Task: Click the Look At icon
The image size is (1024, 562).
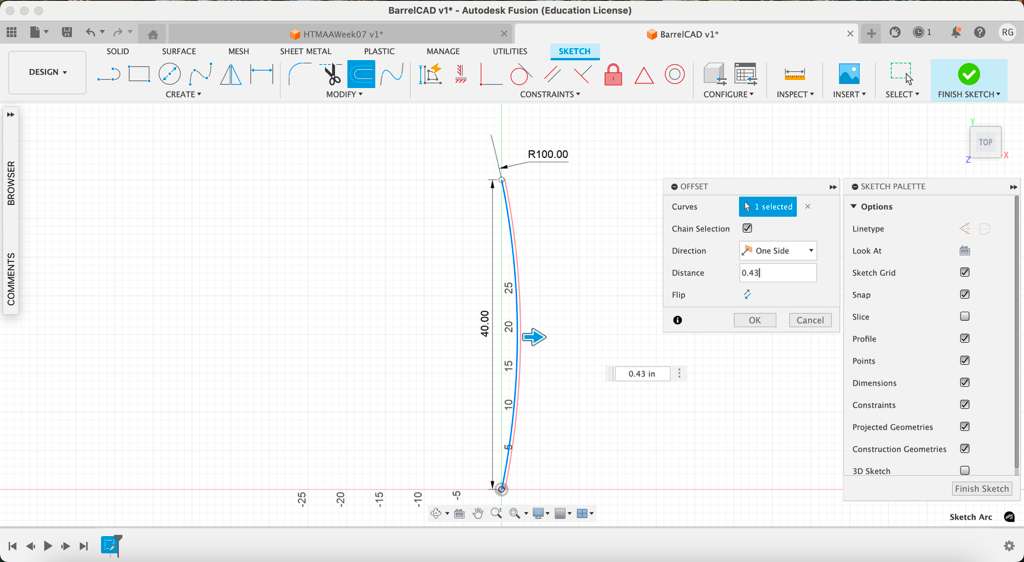Action: (x=964, y=251)
